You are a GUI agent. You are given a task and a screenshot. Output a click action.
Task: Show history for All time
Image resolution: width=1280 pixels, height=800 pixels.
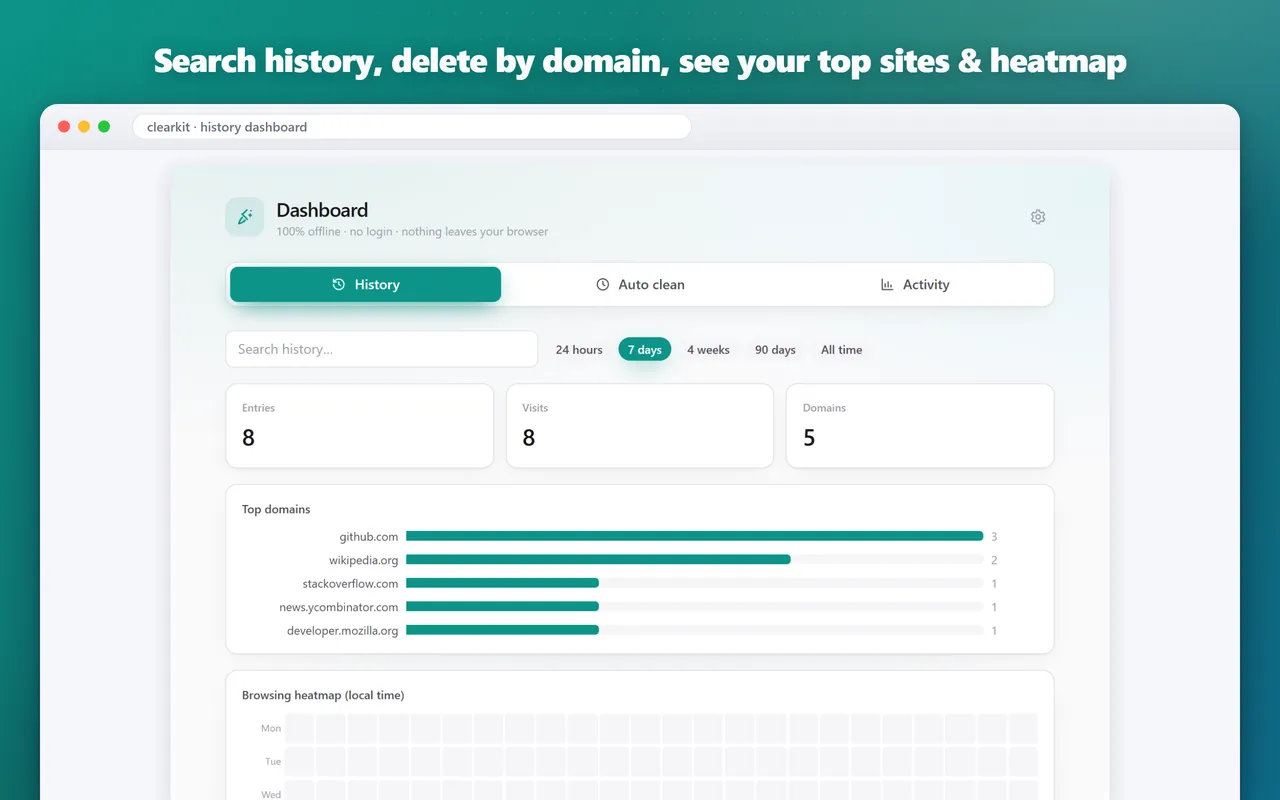click(x=842, y=350)
